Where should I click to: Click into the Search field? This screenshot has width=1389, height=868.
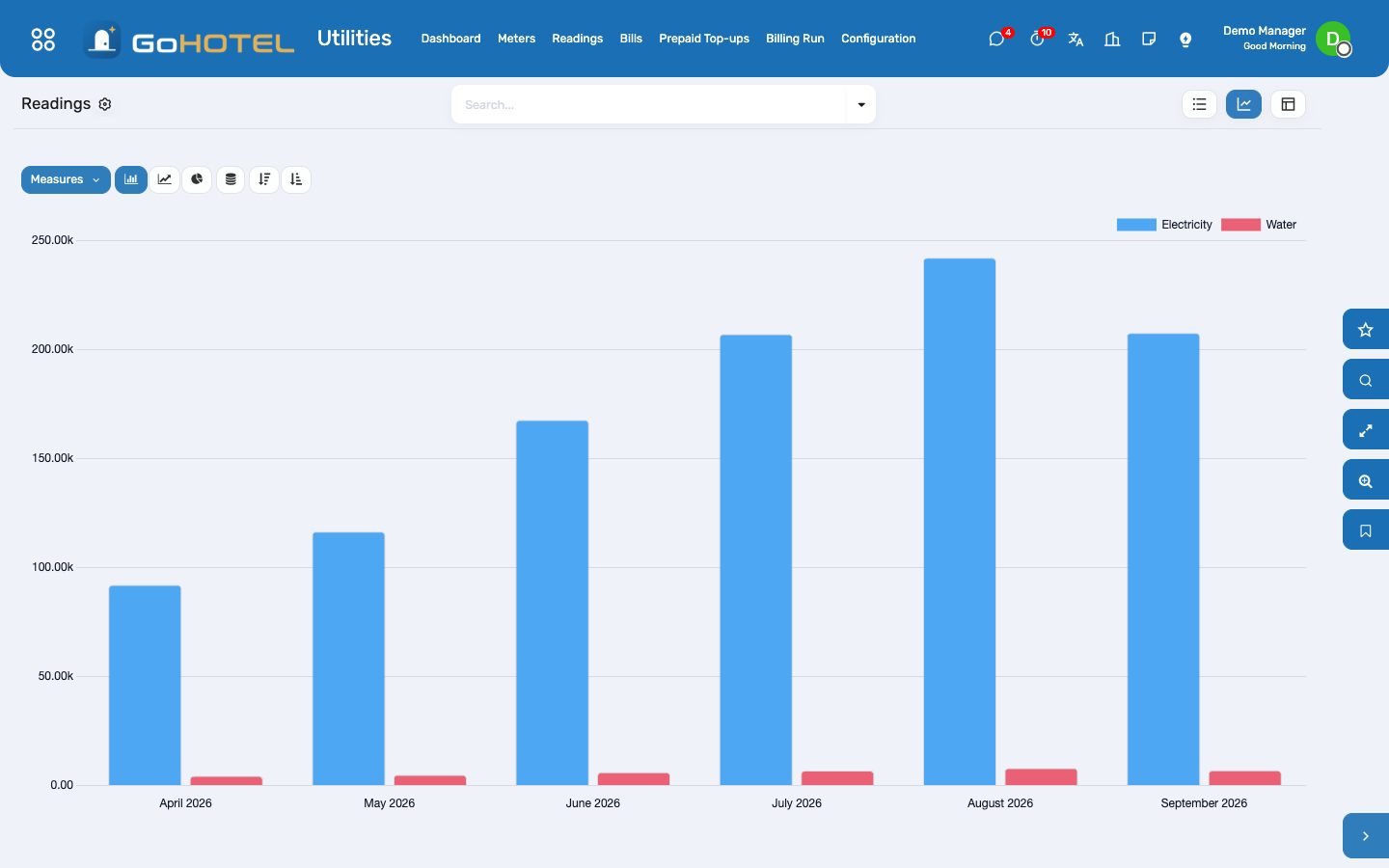[649, 104]
